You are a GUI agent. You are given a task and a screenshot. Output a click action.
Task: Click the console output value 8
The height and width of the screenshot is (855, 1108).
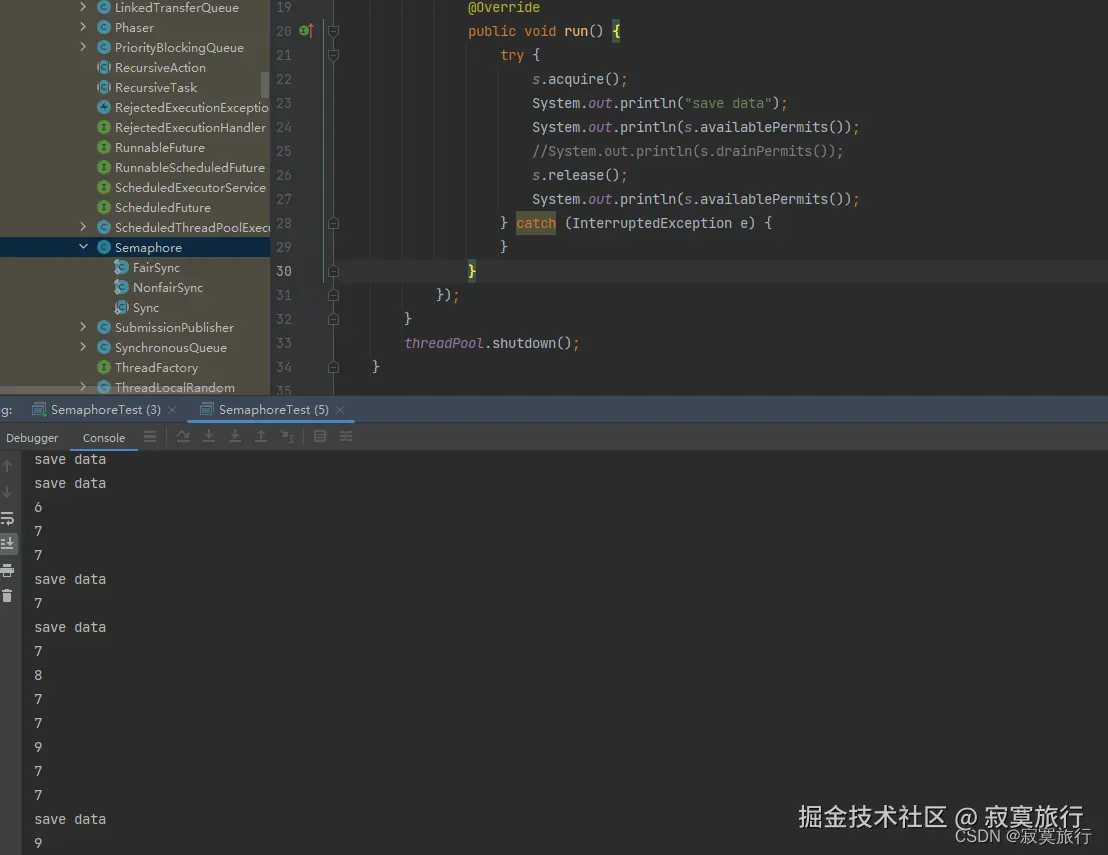point(38,676)
